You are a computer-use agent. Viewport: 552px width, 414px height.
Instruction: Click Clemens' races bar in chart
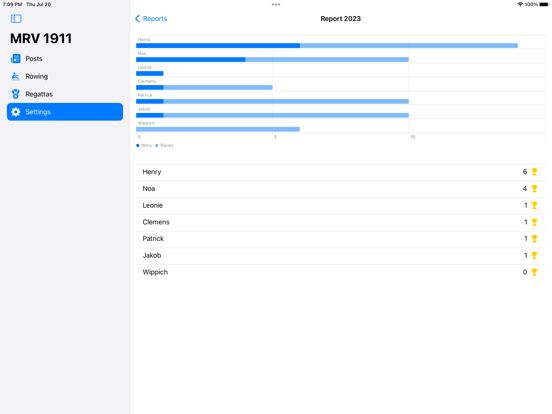[218, 87]
